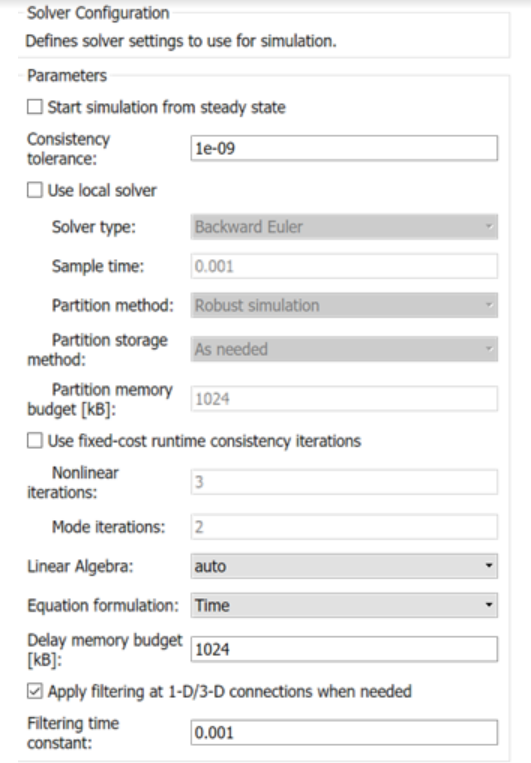Click the Linear Algebra dropdown arrow
Viewport: 531px width, 763px height.
[489, 566]
